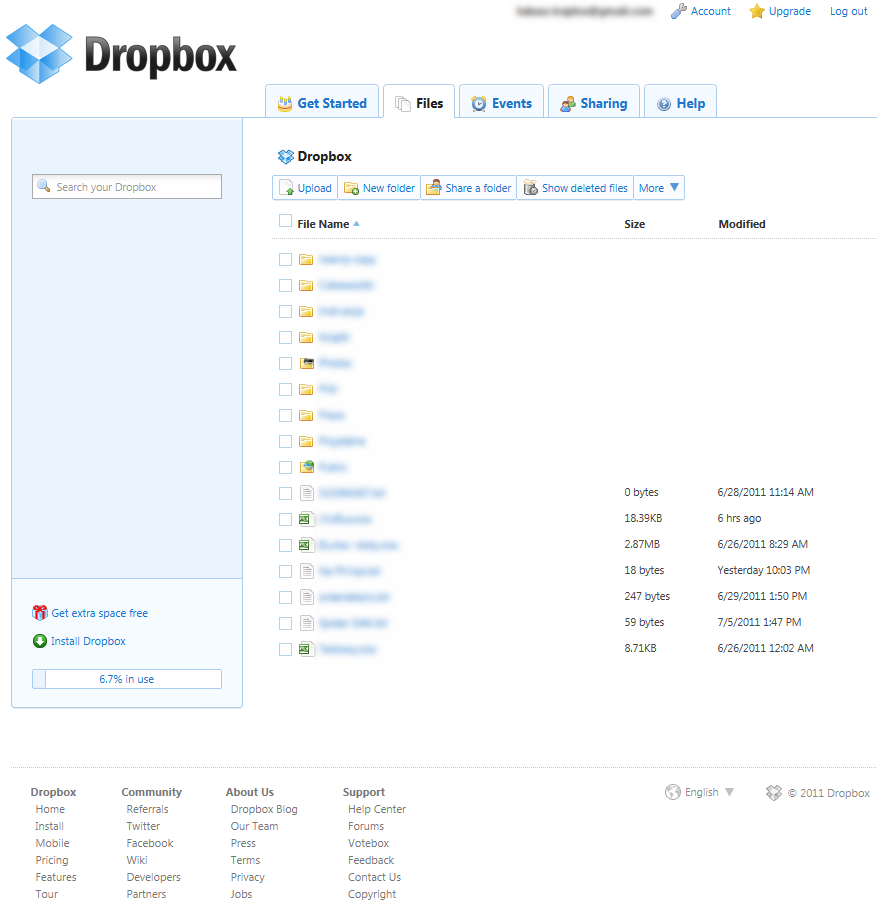Screen dimensions: 890x912
Task: Visit the Referrals link
Action: click(x=147, y=809)
